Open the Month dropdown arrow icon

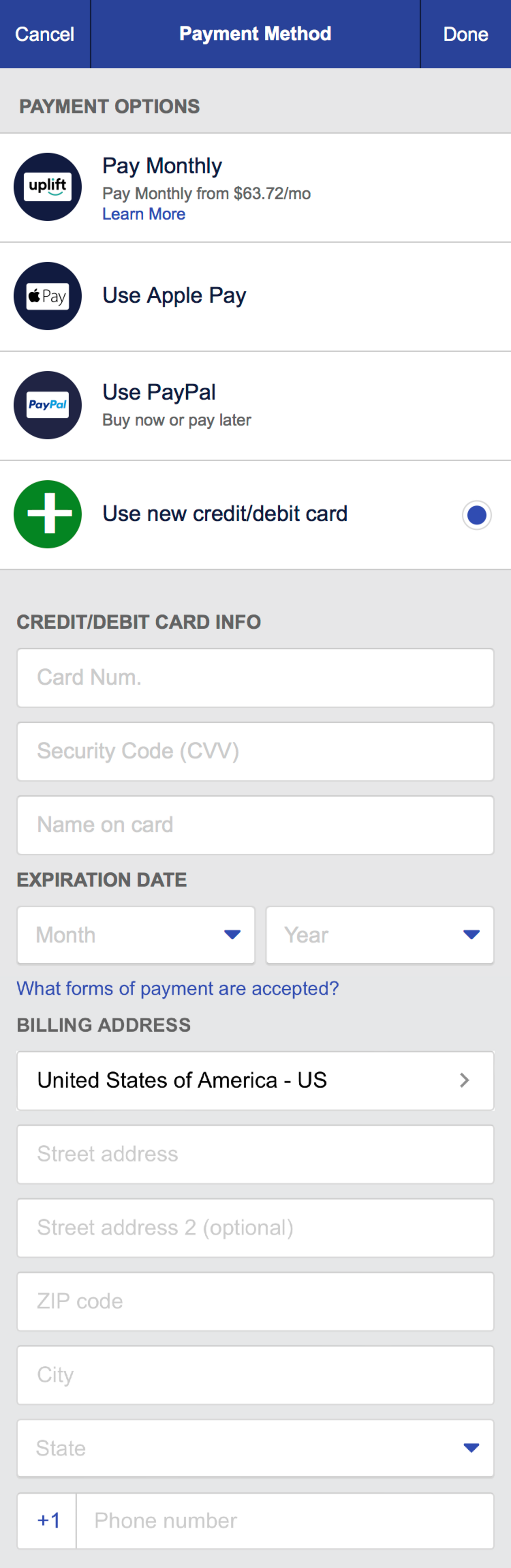[x=232, y=935]
